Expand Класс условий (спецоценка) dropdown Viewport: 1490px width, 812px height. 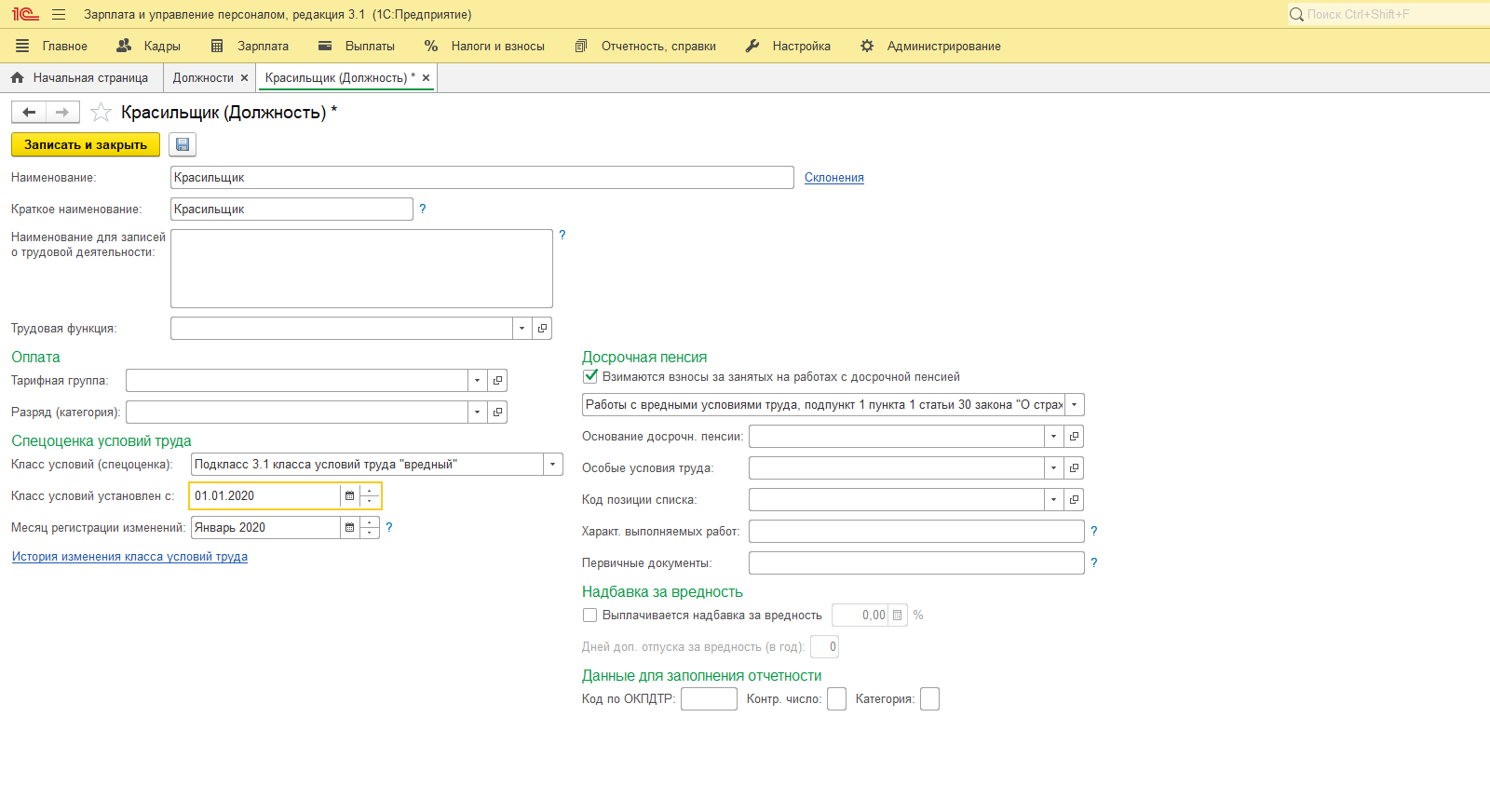pos(553,465)
